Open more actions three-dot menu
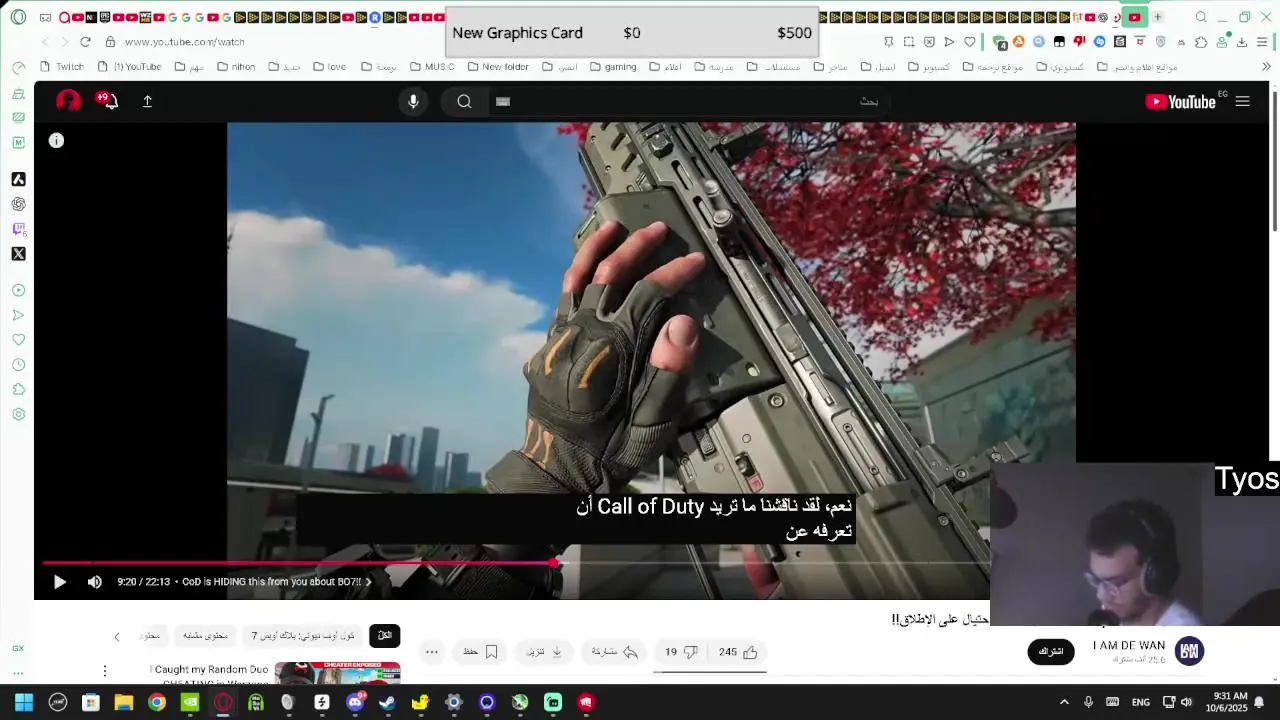1280x720 pixels. tap(431, 652)
